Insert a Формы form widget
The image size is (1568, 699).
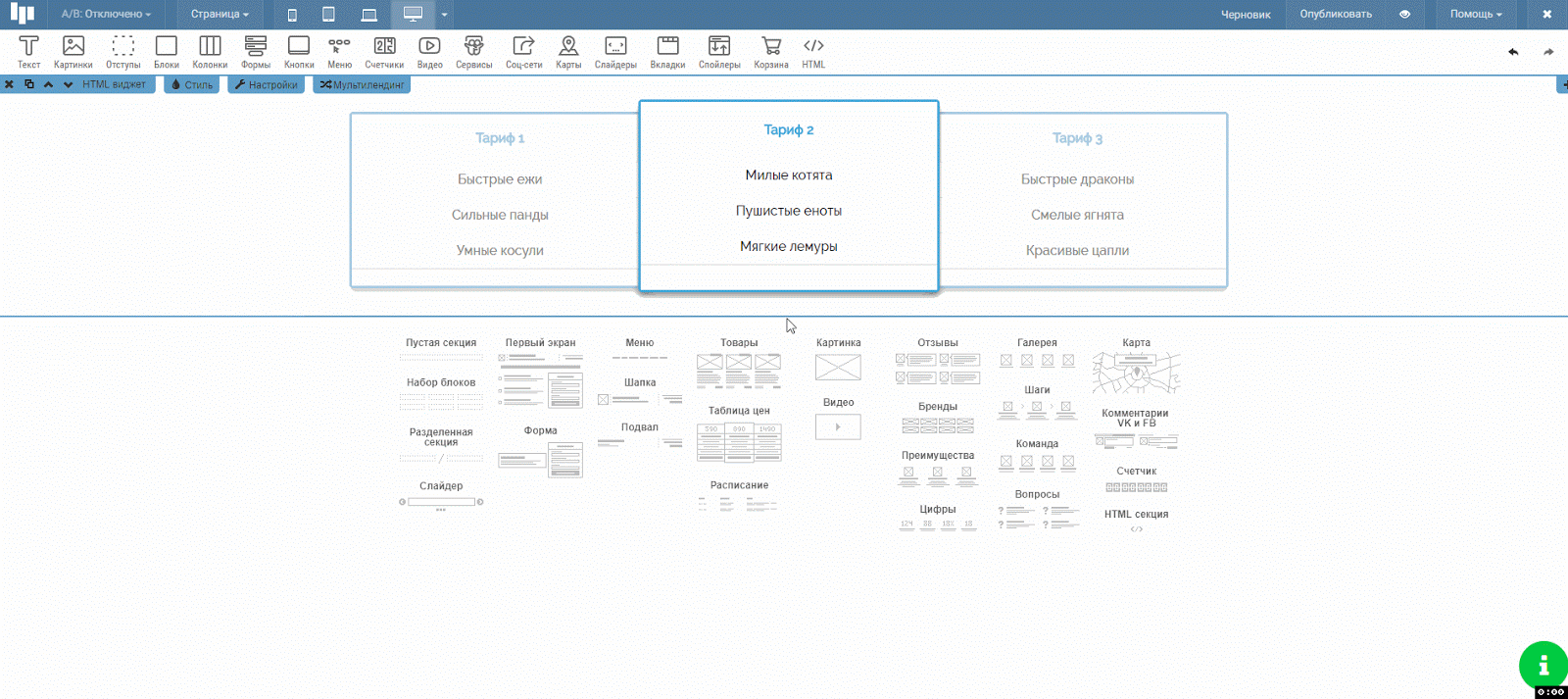256,51
